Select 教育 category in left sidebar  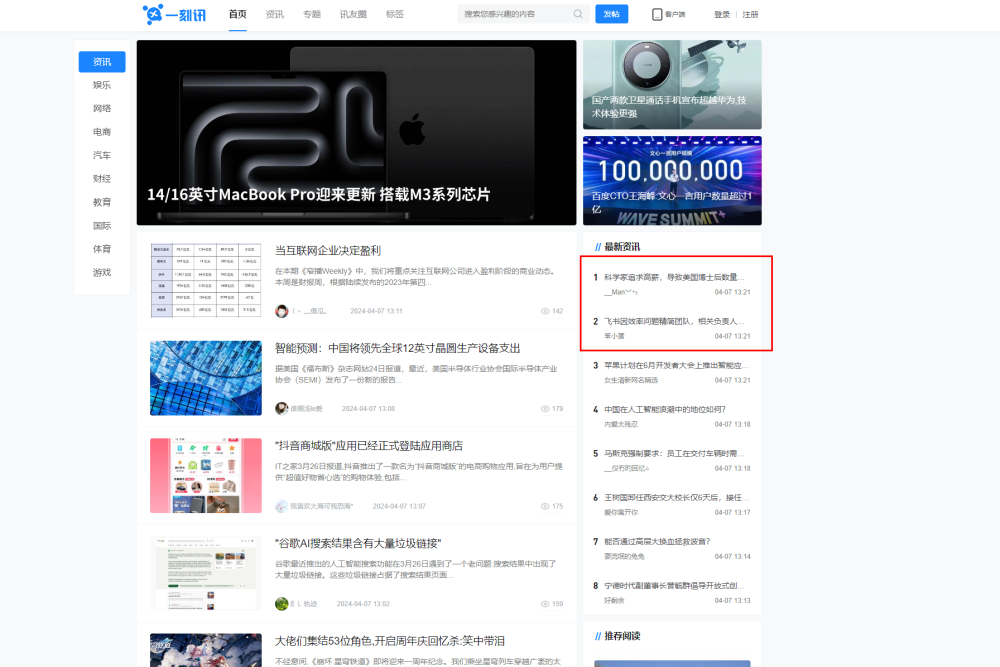[x=102, y=202]
